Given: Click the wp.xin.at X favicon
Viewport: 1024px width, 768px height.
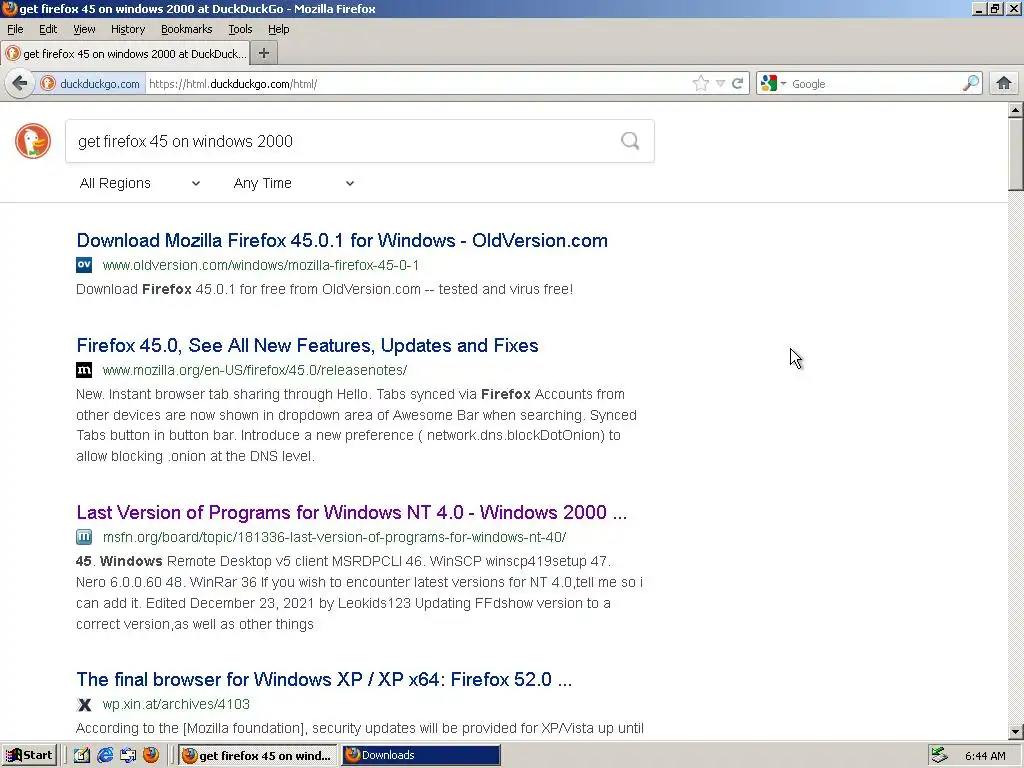Looking at the screenshot, I should 84,705.
